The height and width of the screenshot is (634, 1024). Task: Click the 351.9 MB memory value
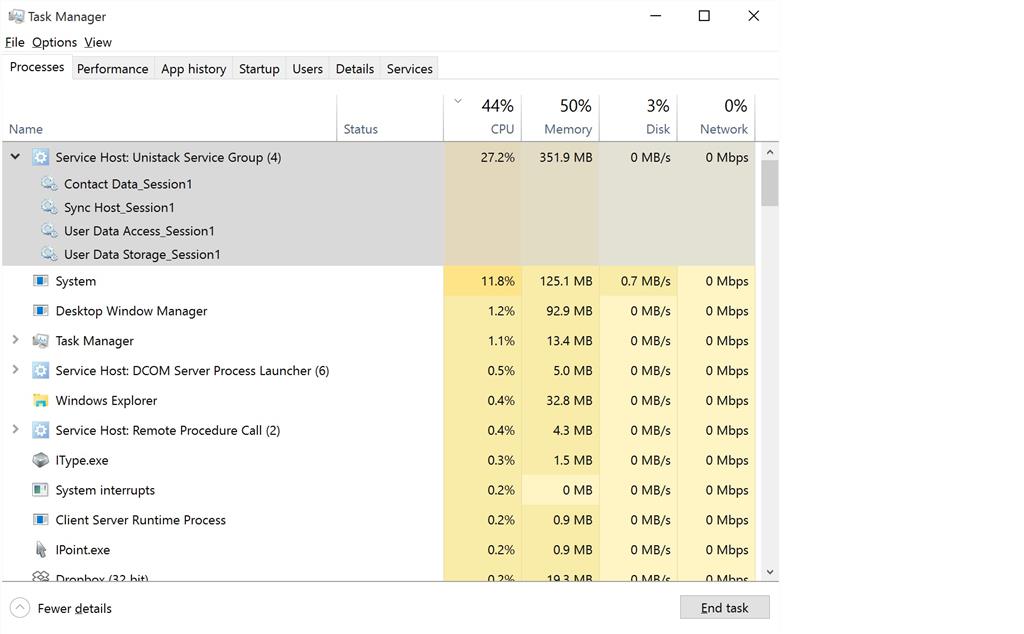coord(566,157)
